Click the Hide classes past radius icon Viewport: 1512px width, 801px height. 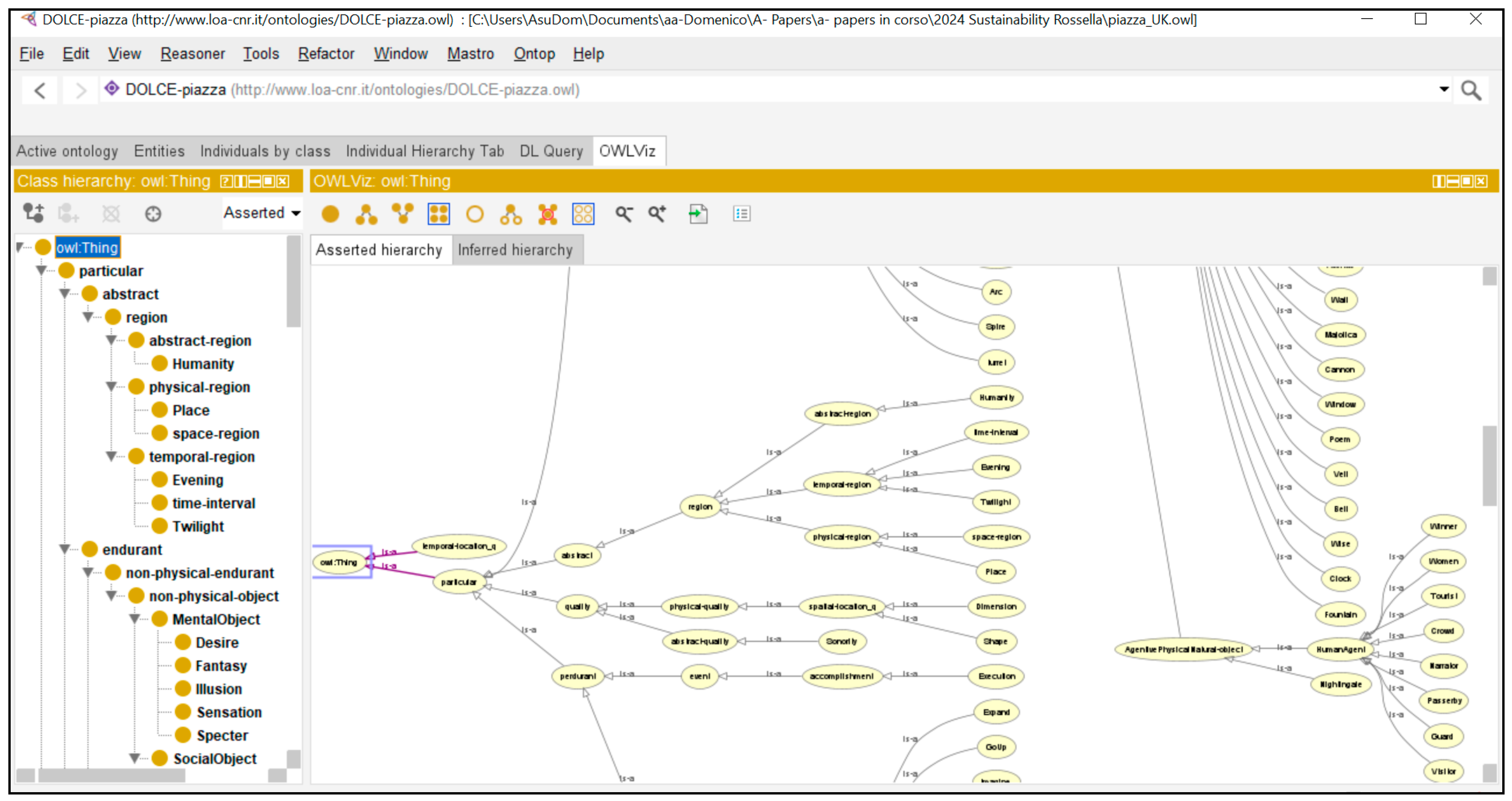click(548, 214)
